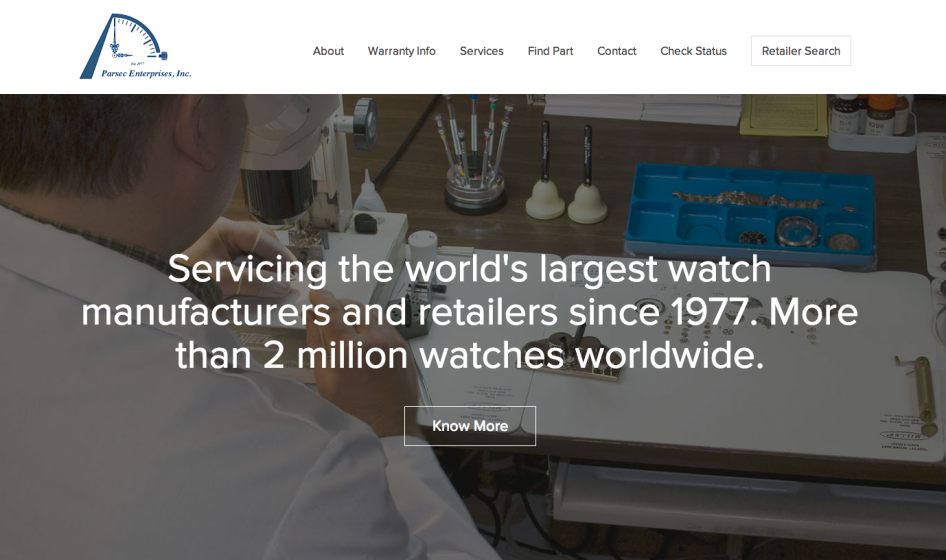Click the hero headline about servicing watch manufacturers
Screen dimensions: 946x560
click(470, 311)
